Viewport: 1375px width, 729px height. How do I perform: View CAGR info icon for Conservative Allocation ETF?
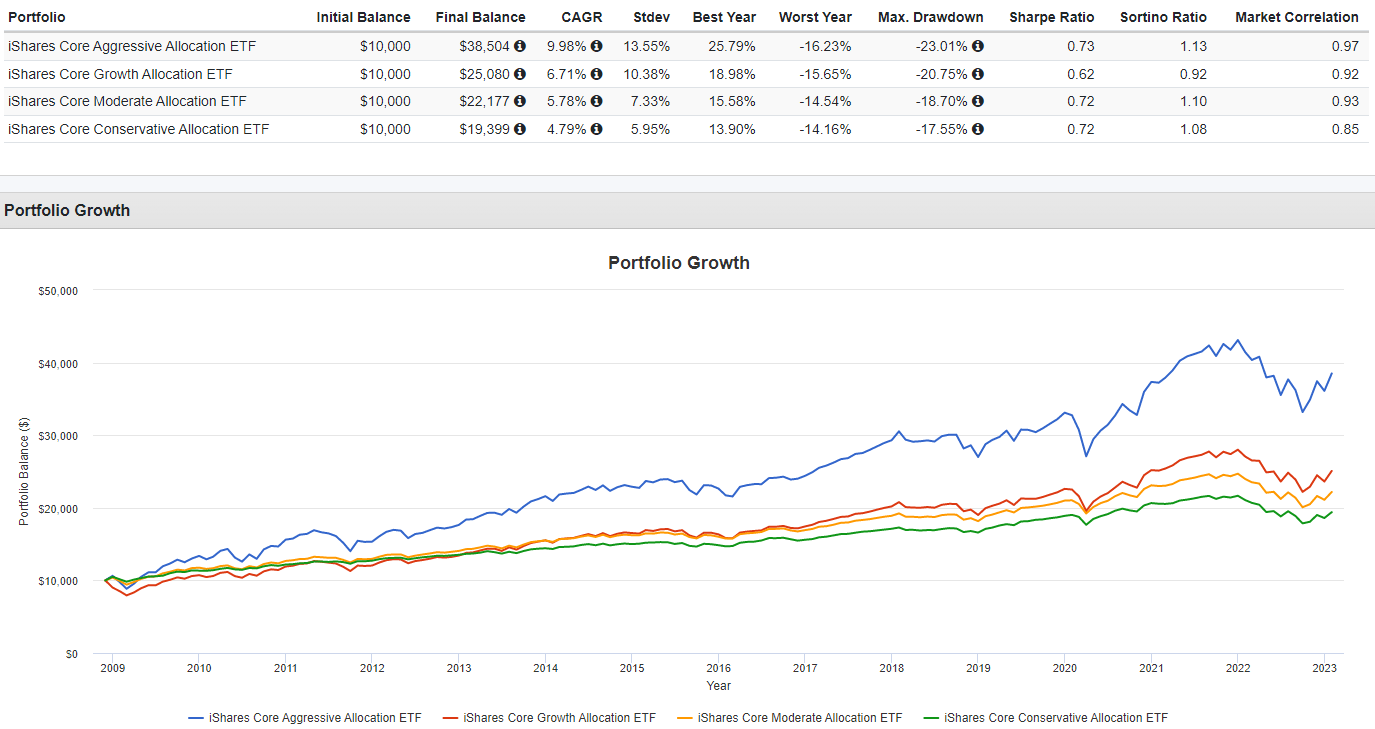(x=597, y=129)
